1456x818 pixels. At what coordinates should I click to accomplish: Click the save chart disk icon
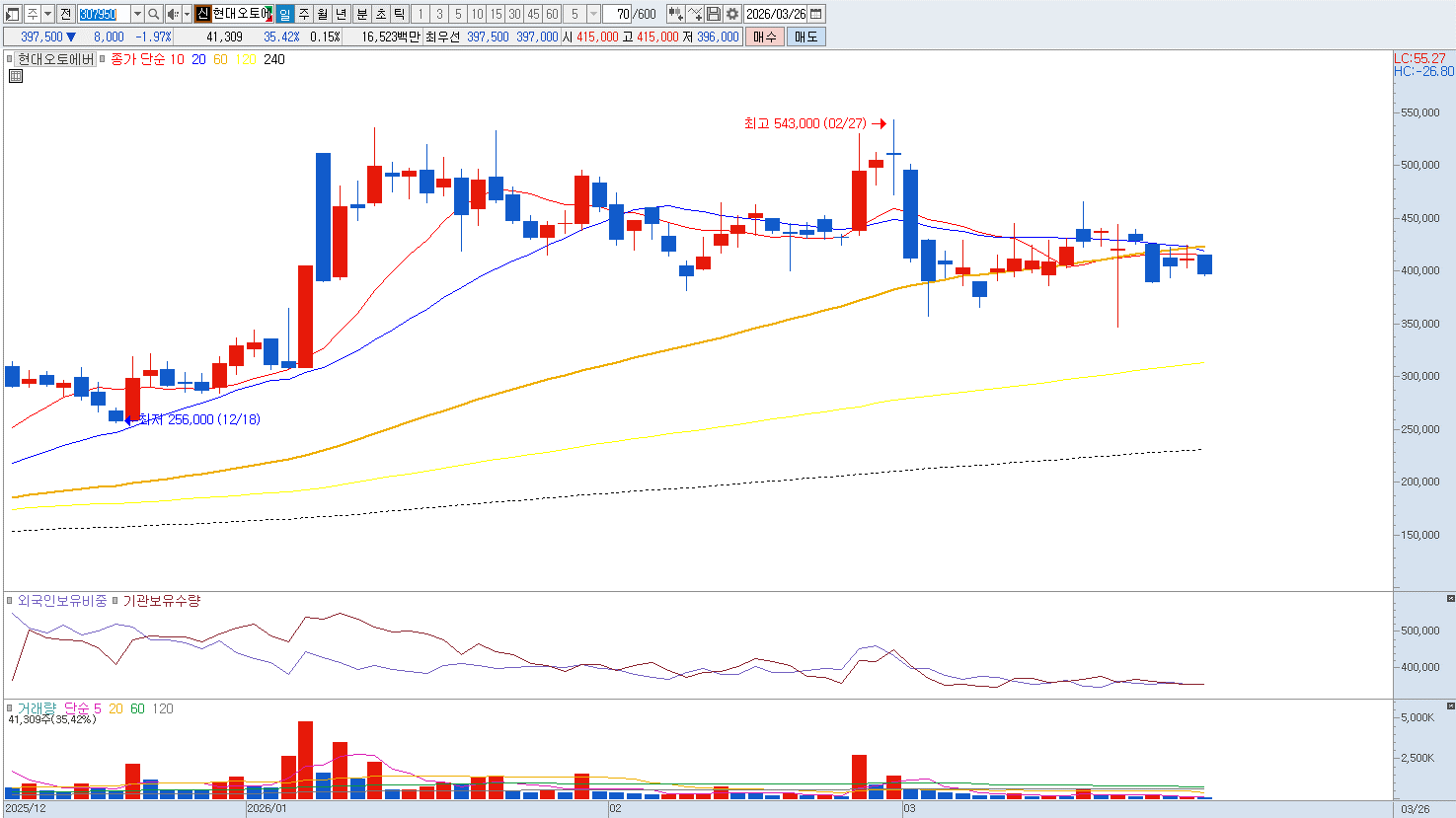pyautogui.click(x=714, y=14)
